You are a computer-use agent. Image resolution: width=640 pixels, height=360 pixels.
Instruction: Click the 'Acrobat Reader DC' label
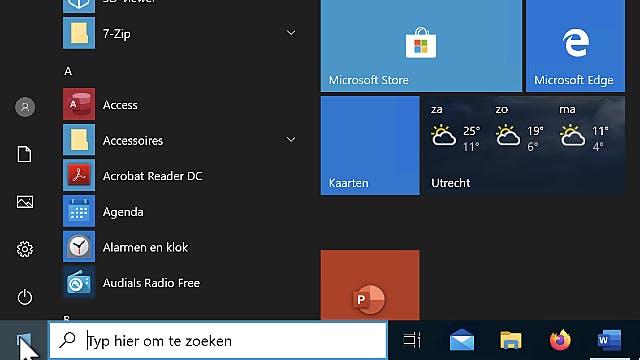click(153, 176)
